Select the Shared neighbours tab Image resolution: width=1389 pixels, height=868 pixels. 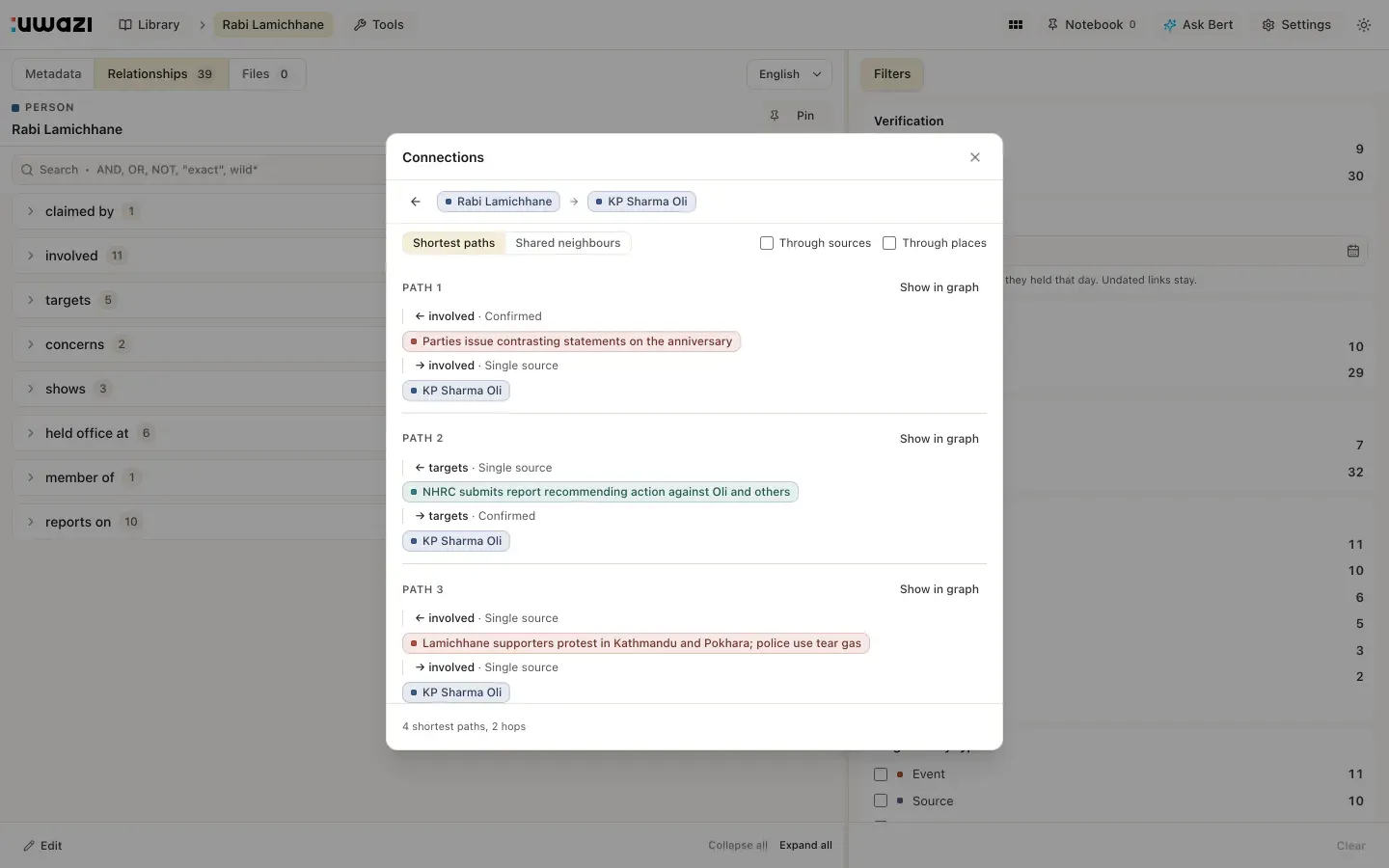coord(568,243)
